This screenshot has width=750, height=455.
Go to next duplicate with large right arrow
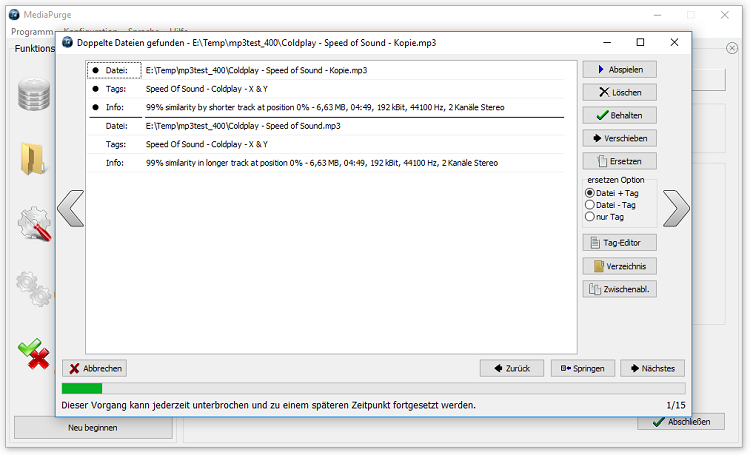pos(676,208)
